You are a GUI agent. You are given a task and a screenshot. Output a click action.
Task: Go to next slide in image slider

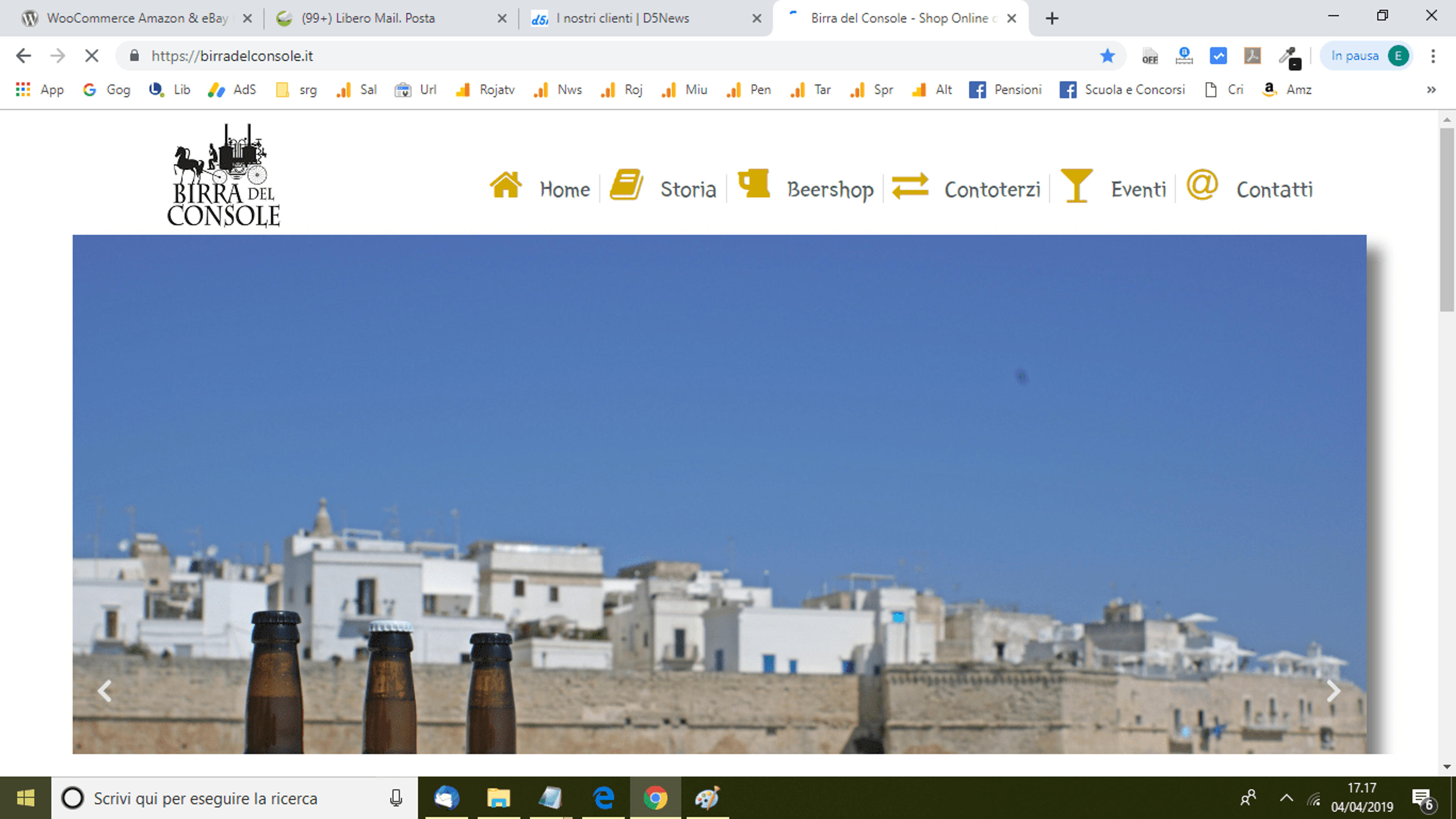[x=1333, y=691]
